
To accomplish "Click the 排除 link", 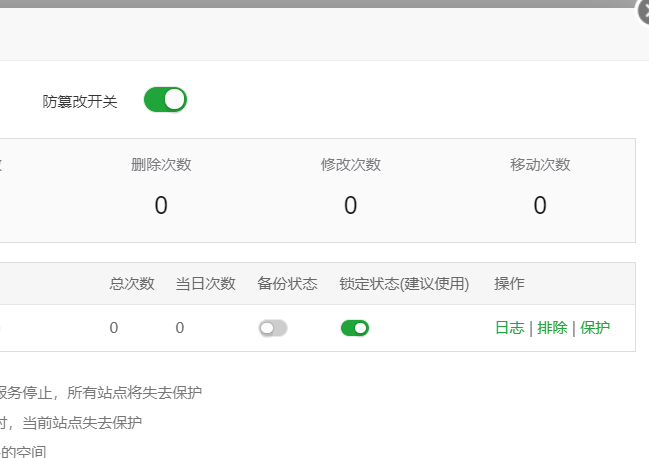I will (x=552, y=328).
